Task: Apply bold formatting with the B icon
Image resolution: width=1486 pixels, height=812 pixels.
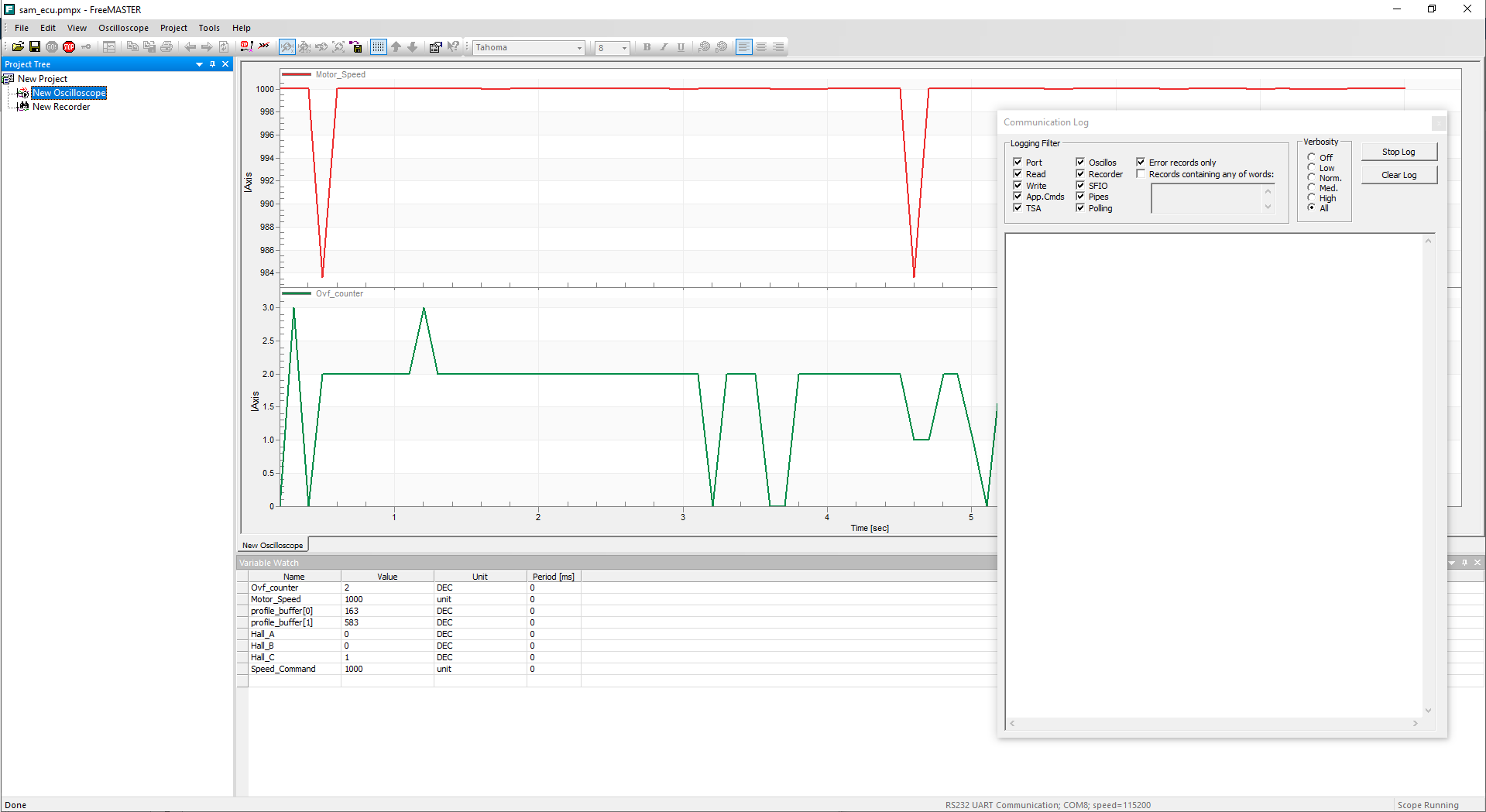Action: [x=646, y=47]
